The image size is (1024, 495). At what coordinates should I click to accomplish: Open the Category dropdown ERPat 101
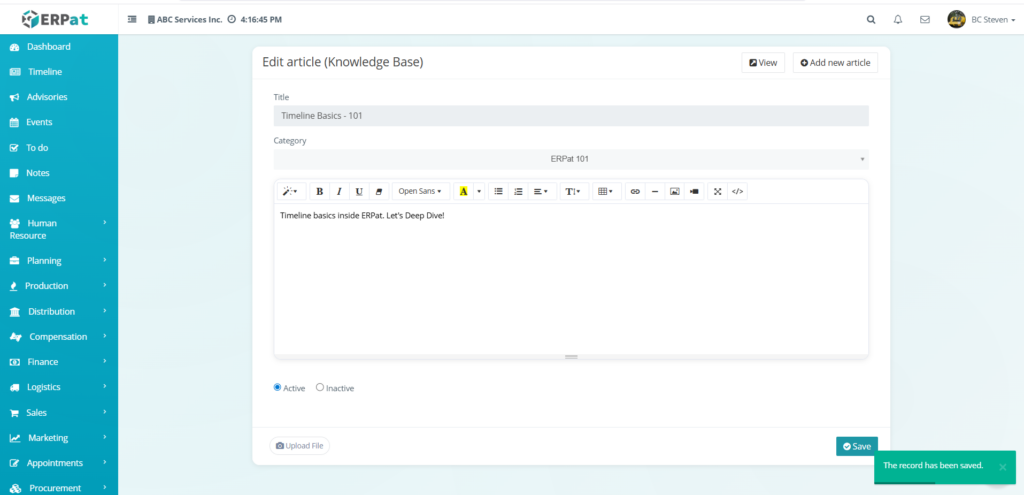pyautogui.click(x=571, y=159)
